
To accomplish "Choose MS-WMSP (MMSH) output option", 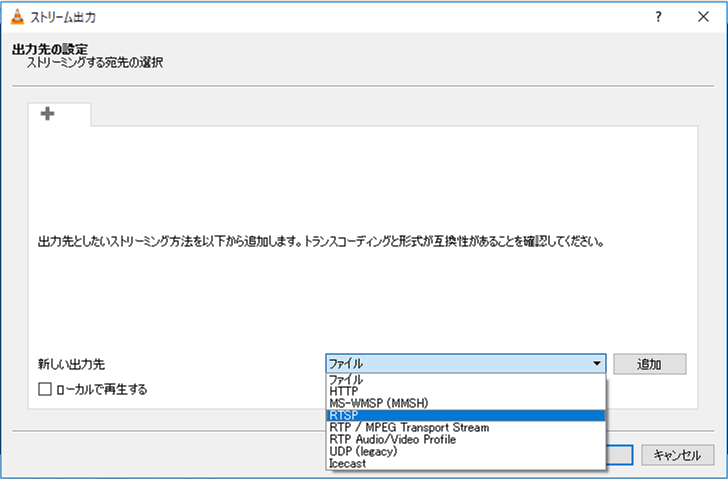I will 466,403.
